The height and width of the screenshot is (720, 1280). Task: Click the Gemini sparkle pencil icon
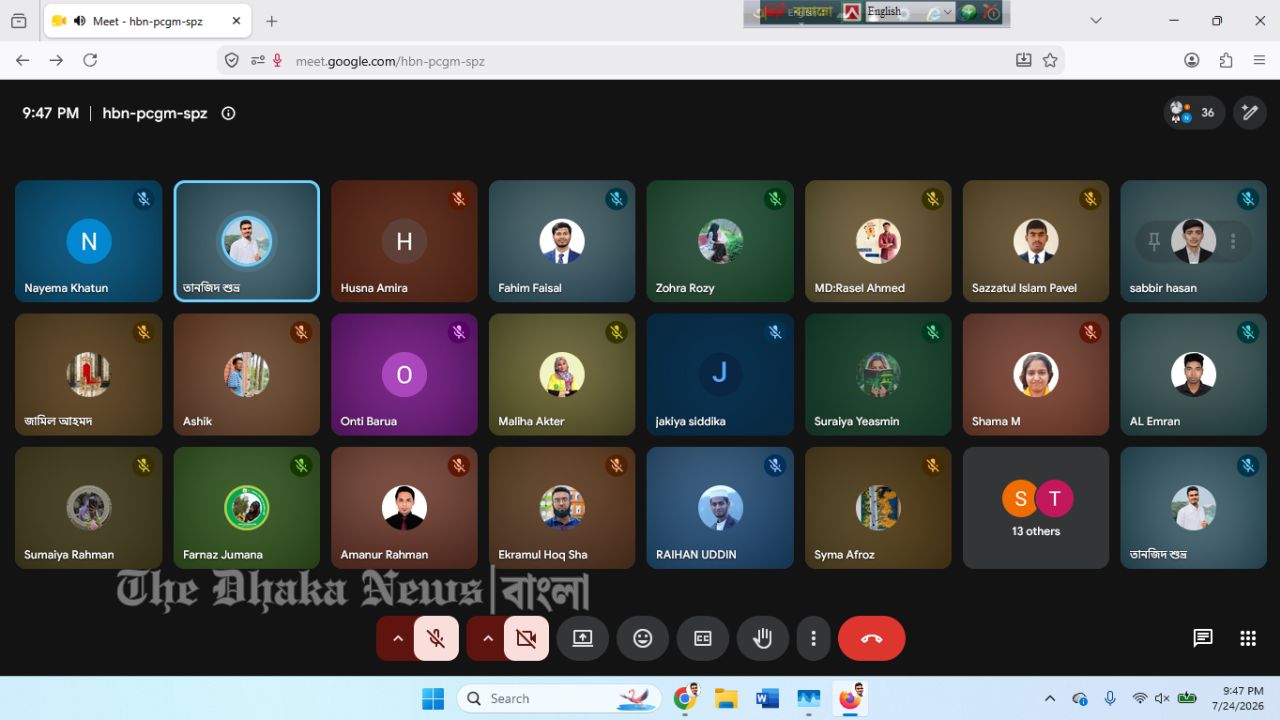pyautogui.click(x=1250, y=112)
